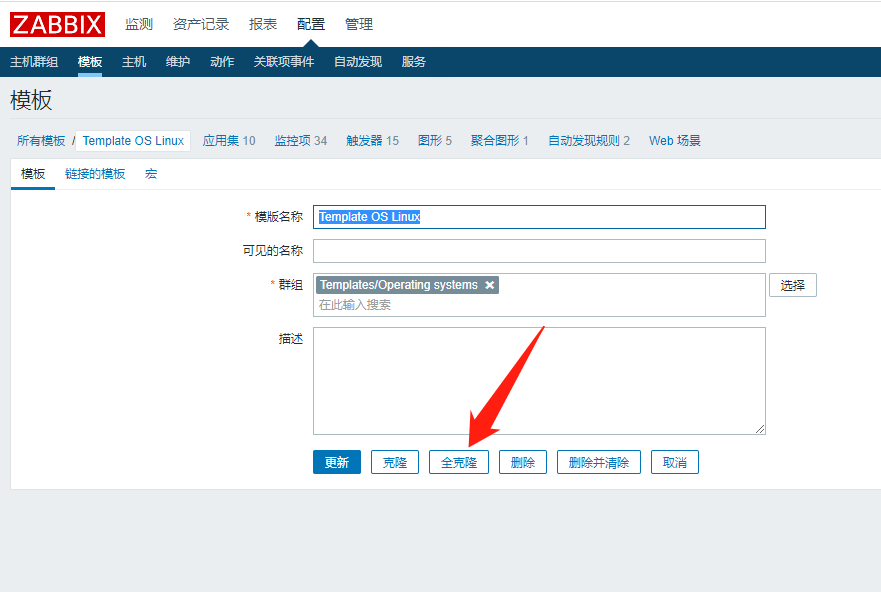Image resolution: width=881 pixels, height=592 pixels.
Task: Click the 克隆 button
Action: tap(394, 462)
